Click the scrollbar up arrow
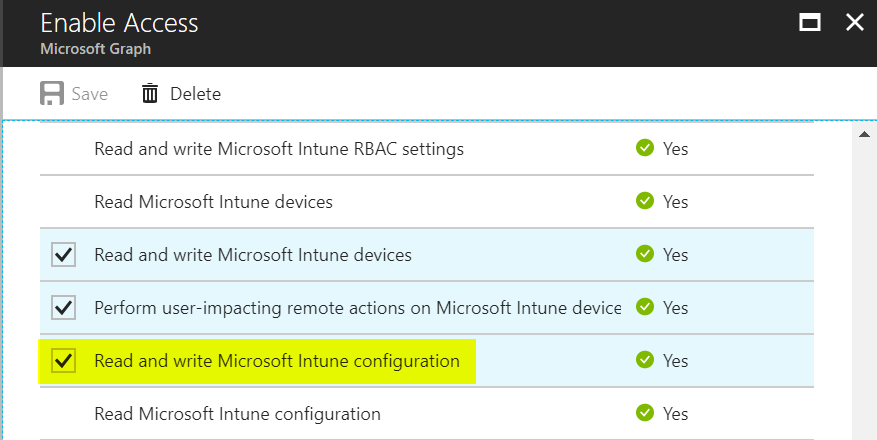This screenshot has height=440, width=877. (861, 132)
